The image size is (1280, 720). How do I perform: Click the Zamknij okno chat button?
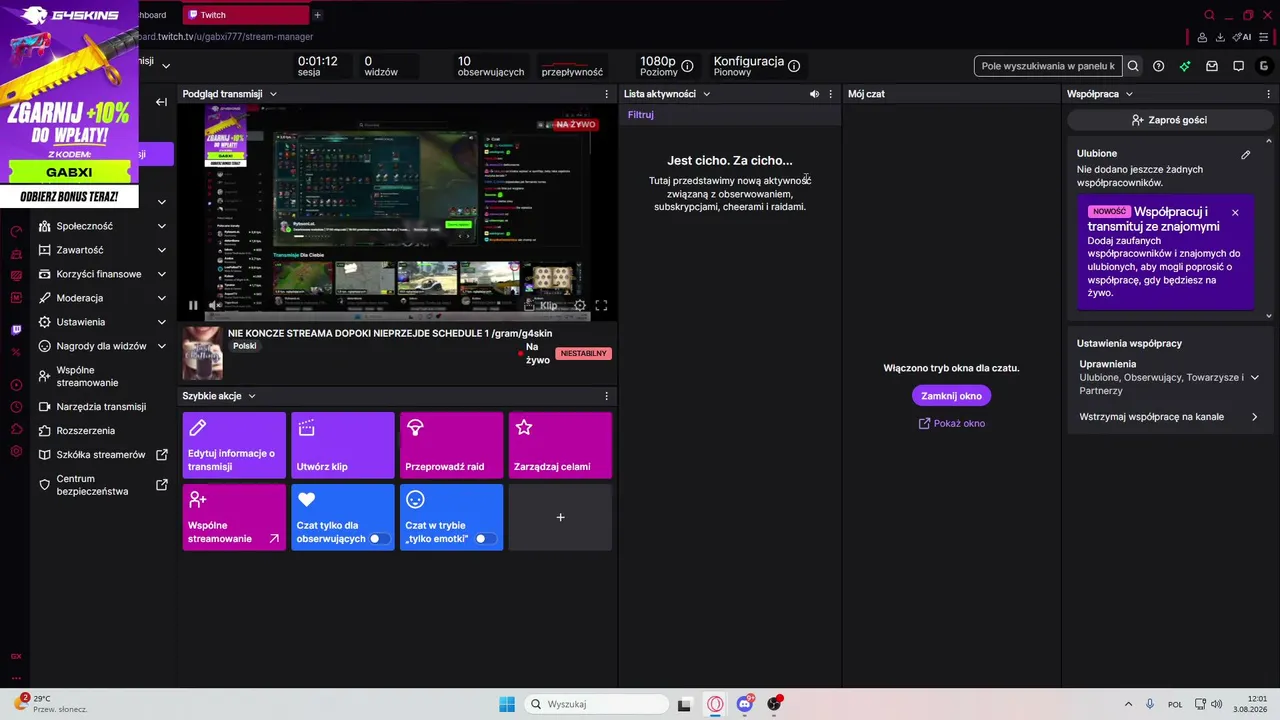click(x=951, y=396)
